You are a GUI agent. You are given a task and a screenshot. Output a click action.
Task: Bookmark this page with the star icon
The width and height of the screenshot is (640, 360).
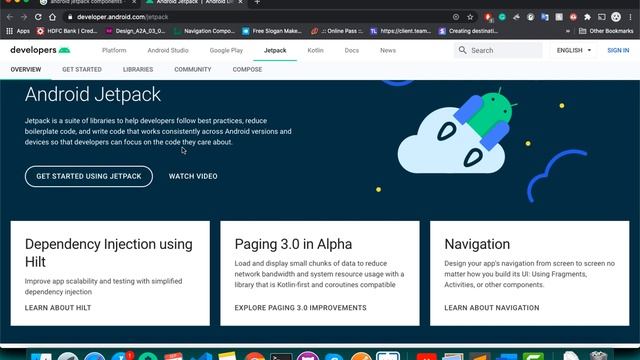coord(470,17)
